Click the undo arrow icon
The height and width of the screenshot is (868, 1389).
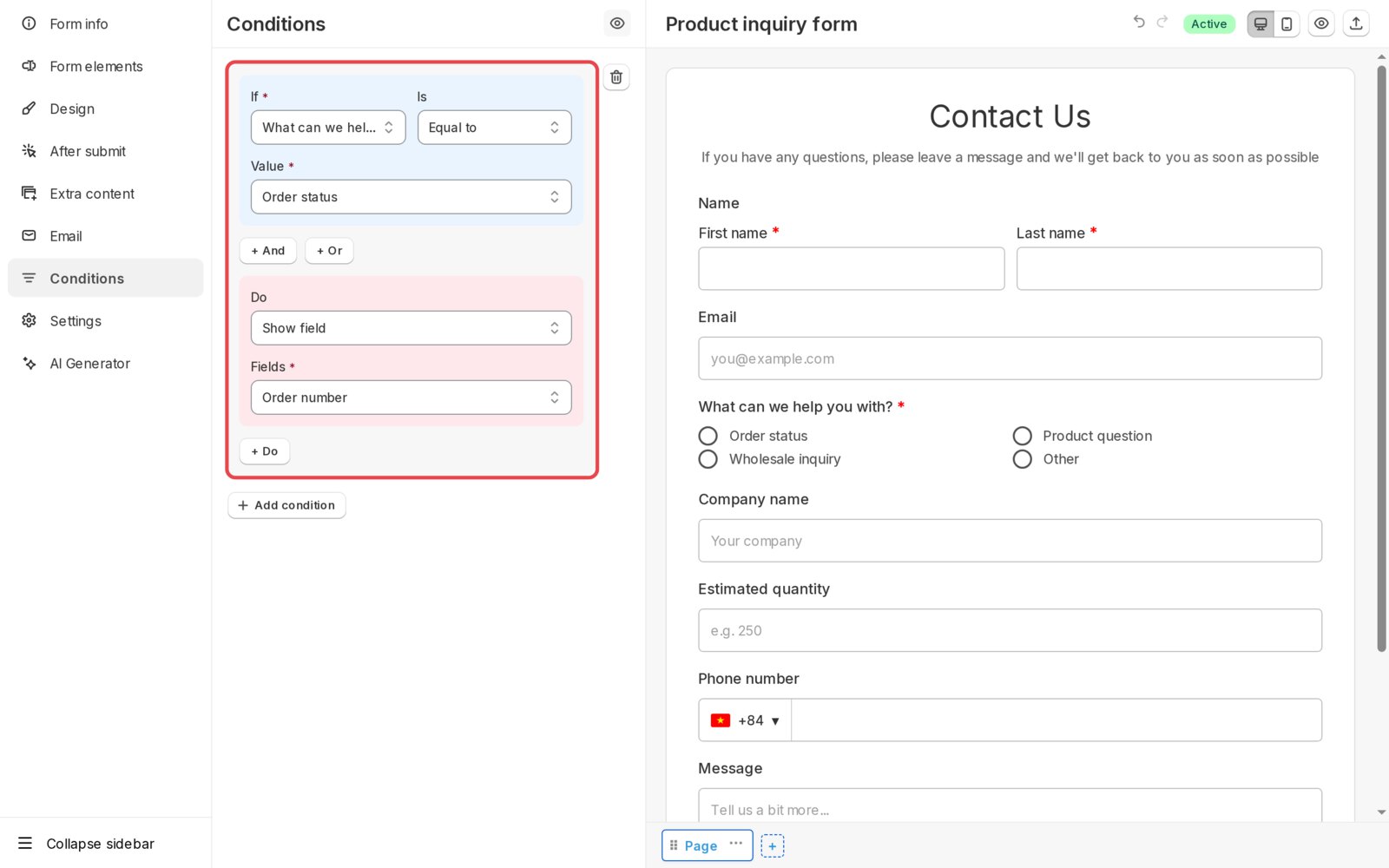pos(1139,22)
